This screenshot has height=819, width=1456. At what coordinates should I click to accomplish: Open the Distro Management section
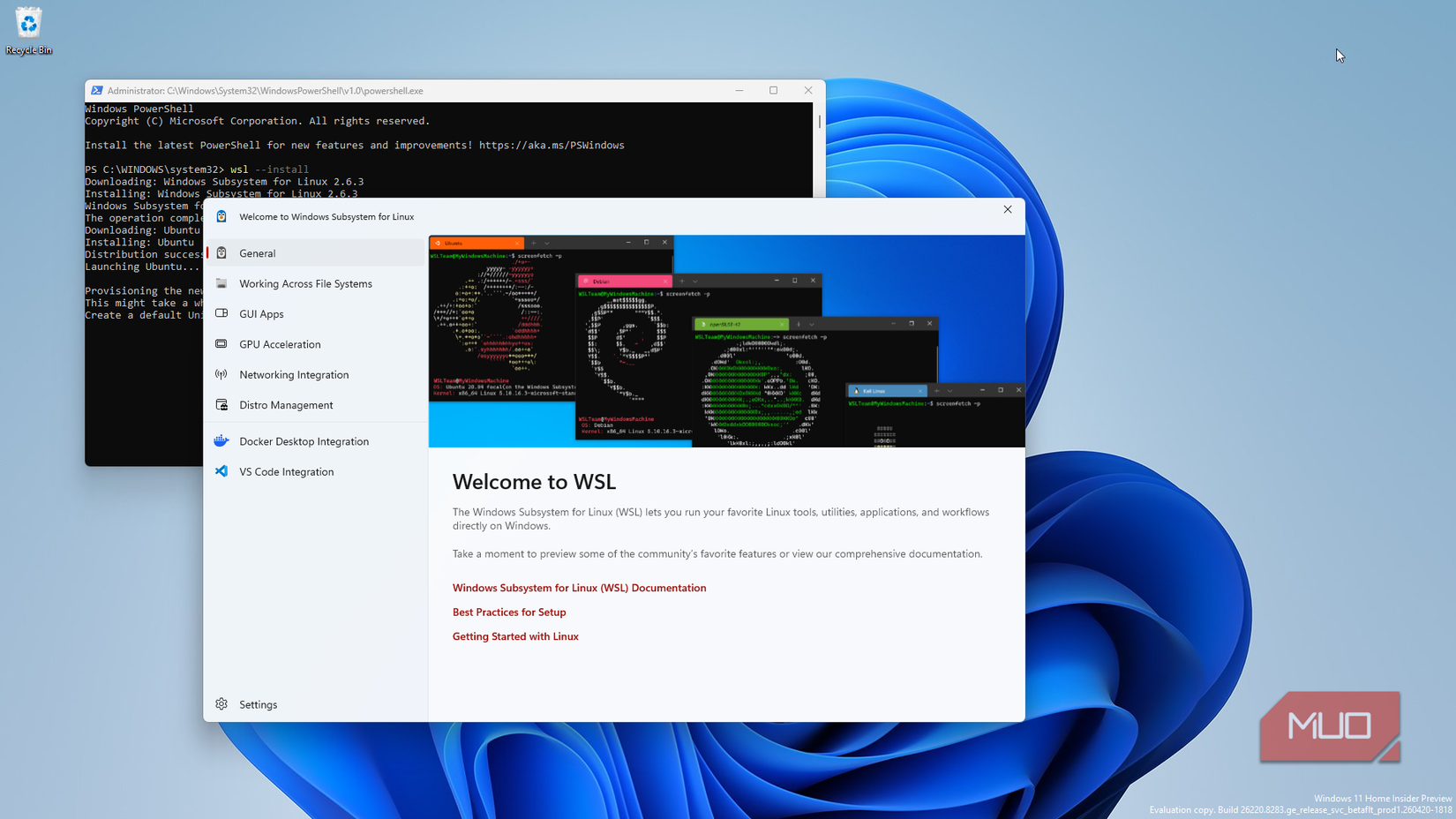[316, 405]
